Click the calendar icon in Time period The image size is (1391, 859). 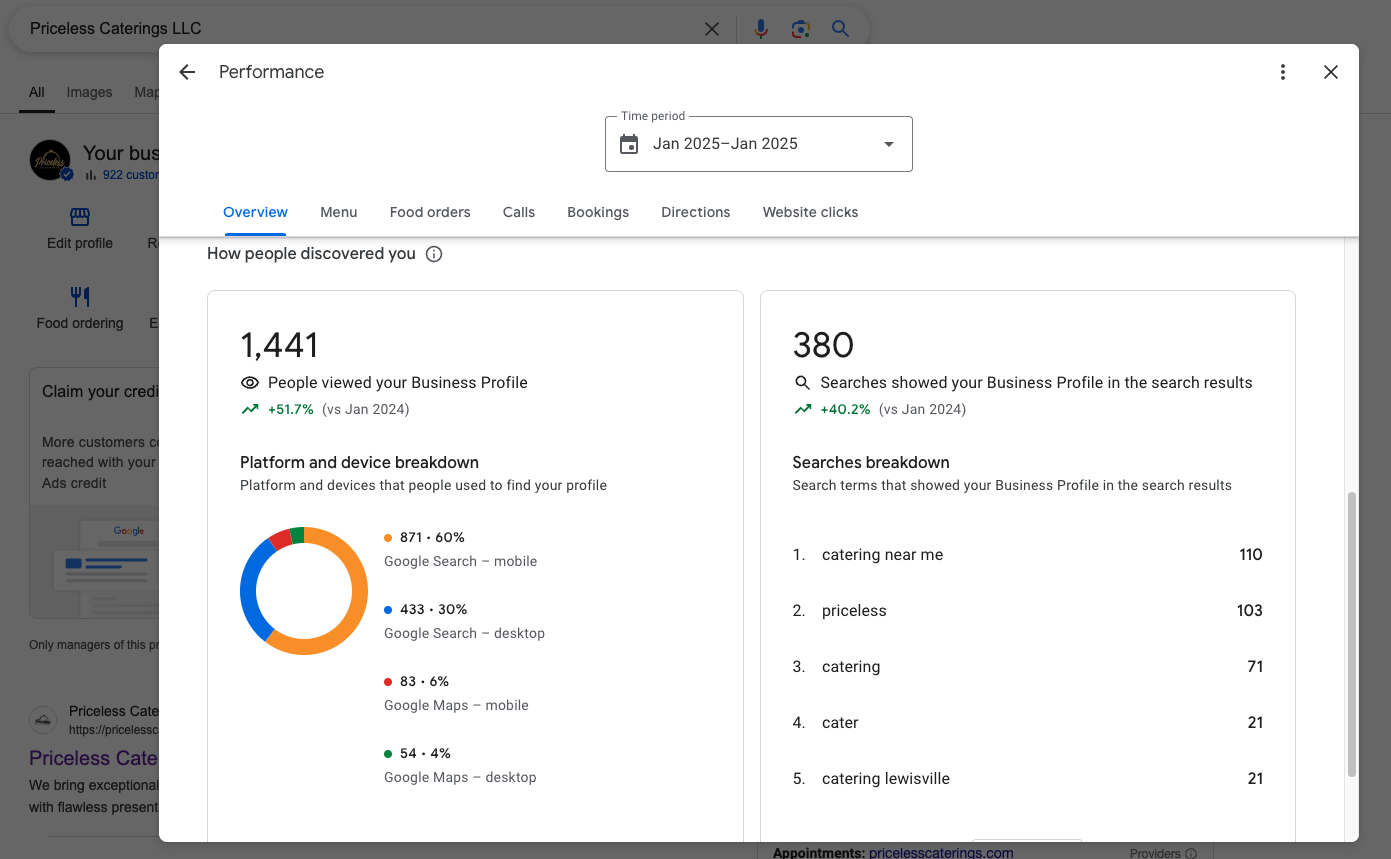click(x=629, y=144)
